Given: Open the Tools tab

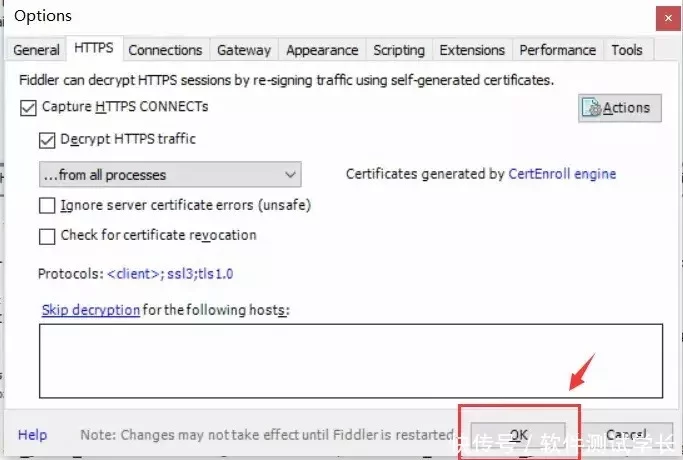Looking at the screenshot, I should [627, 50].
